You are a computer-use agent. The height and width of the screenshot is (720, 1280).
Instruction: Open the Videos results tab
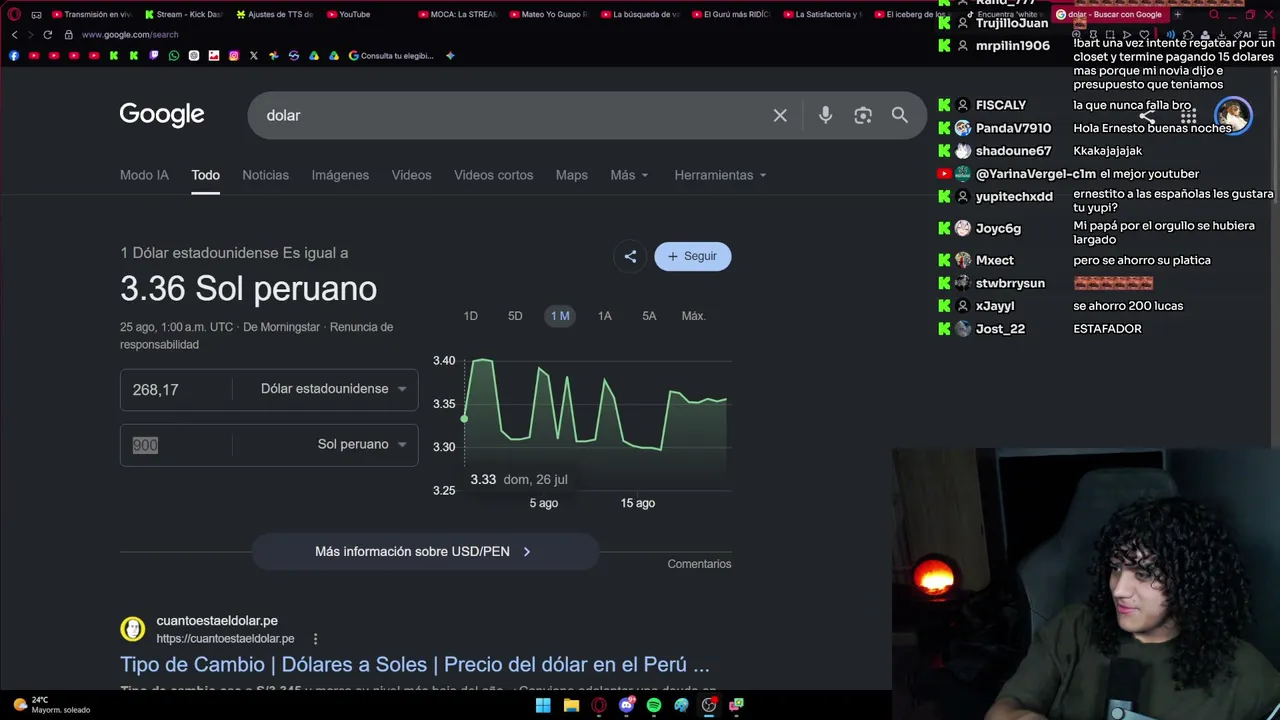click(411, 175)
